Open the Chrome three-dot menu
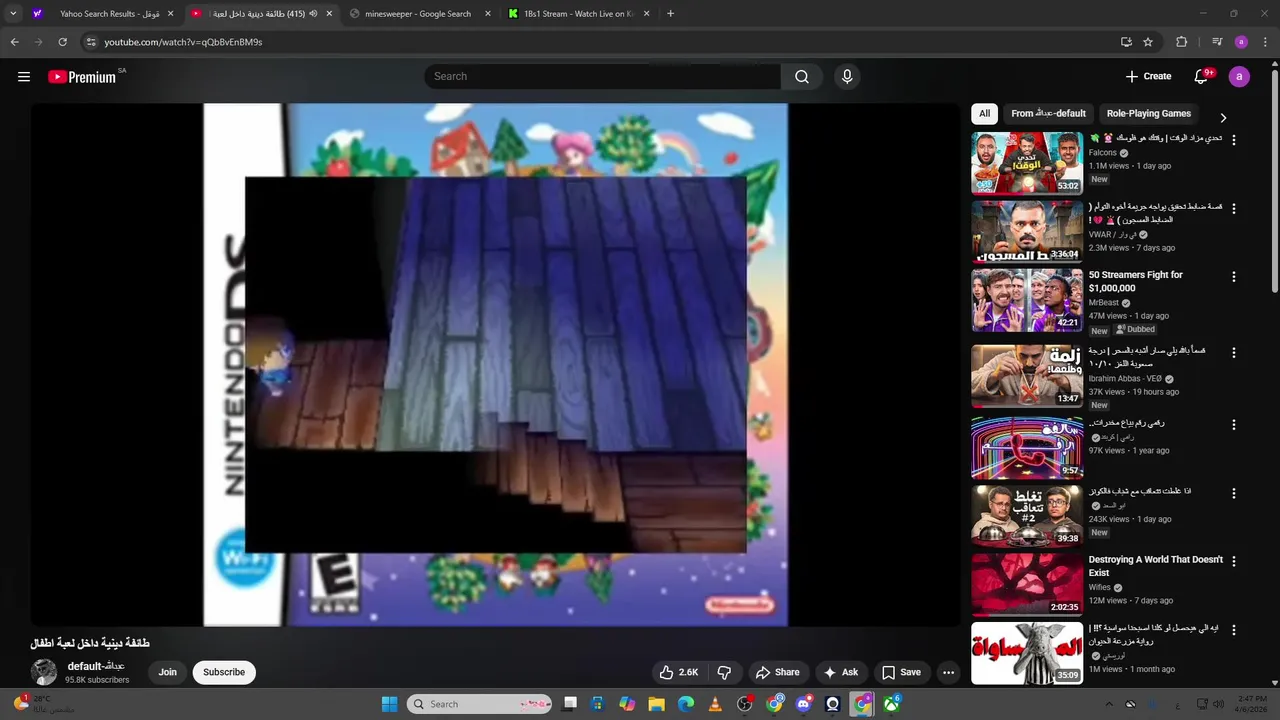 click(x=1265, y=42)
